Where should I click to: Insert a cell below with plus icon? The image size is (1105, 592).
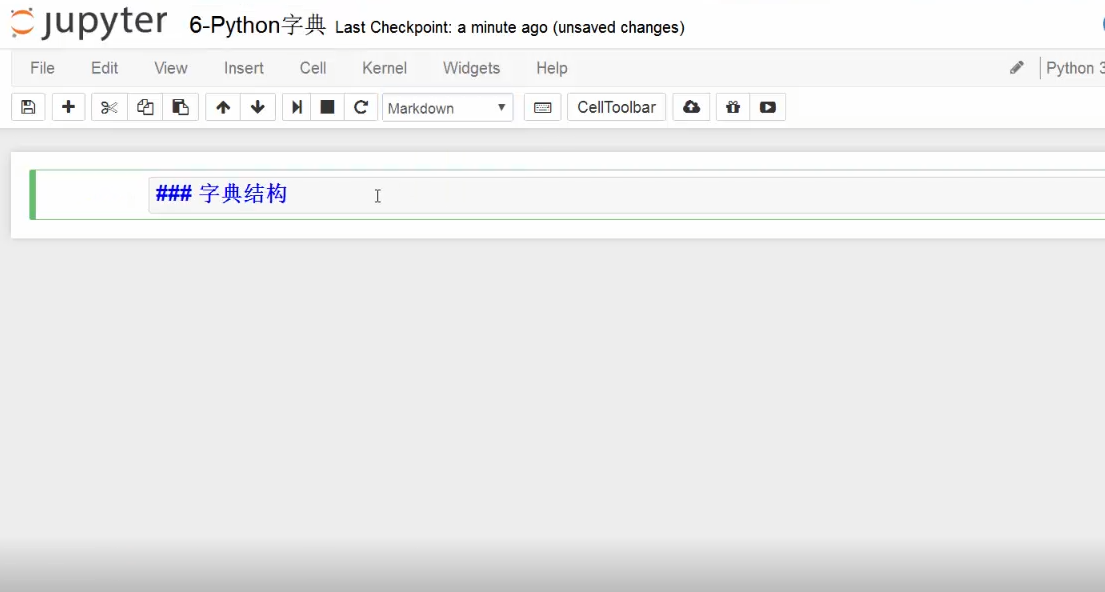point(68,108)
